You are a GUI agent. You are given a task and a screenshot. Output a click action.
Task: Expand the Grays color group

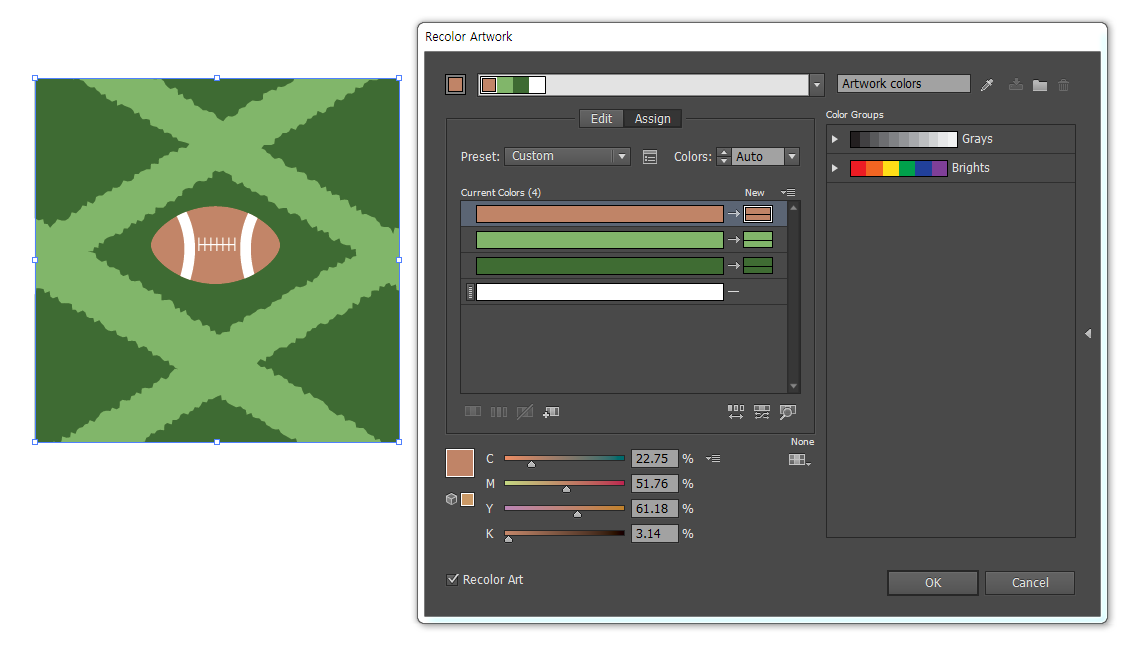[x=835, y=139]
